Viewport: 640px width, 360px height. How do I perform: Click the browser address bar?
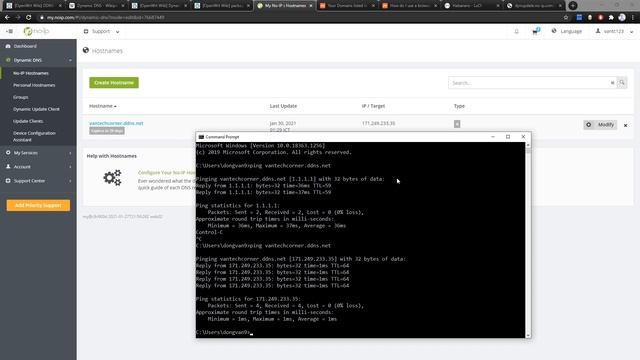click(300, 18)
